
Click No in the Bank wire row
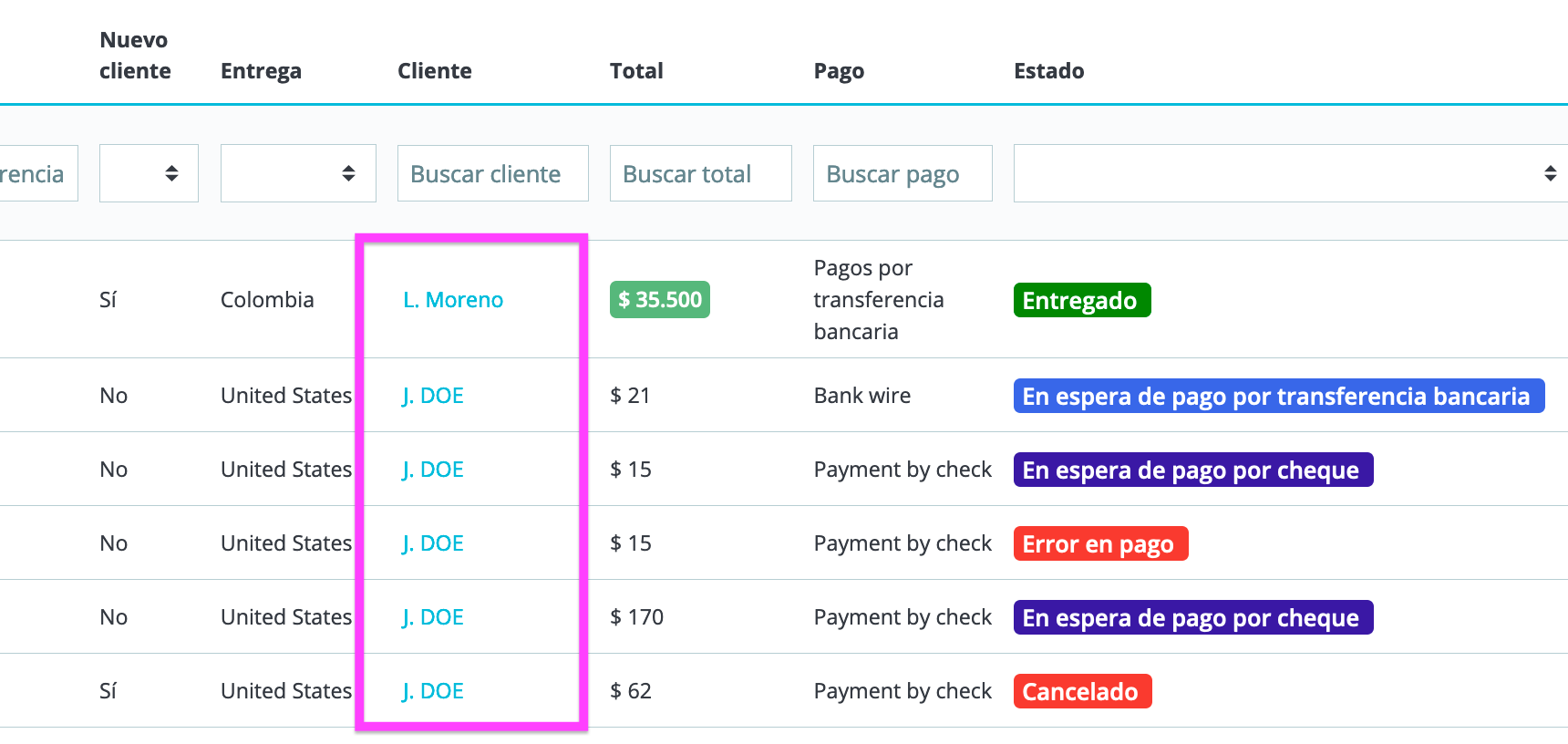(114, 396)
